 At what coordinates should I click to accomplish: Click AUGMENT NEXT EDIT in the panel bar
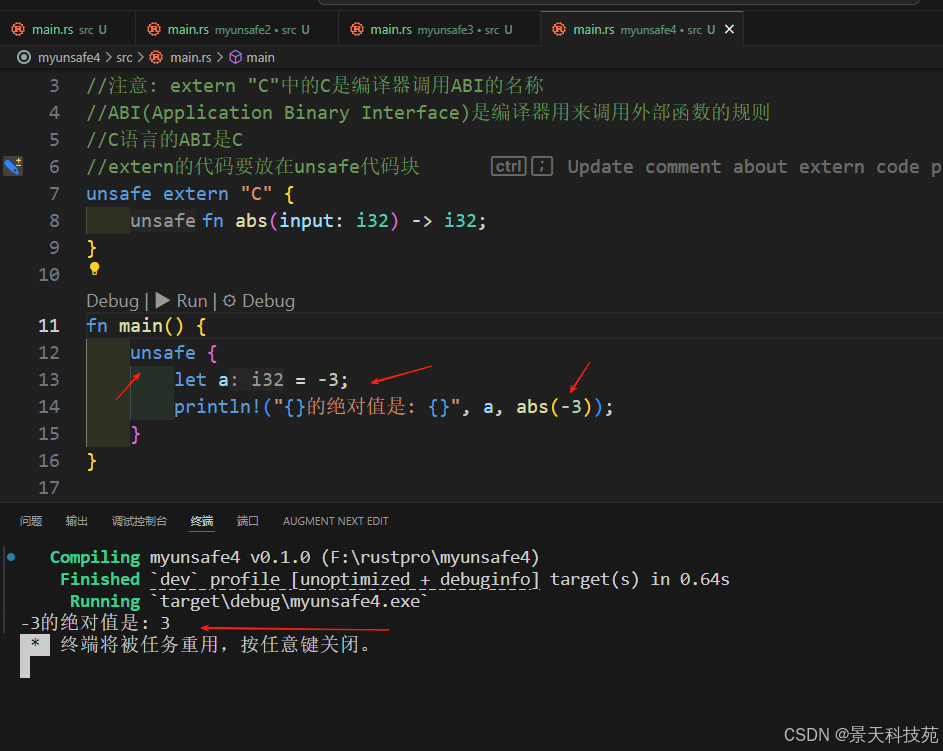pos(335,521)
